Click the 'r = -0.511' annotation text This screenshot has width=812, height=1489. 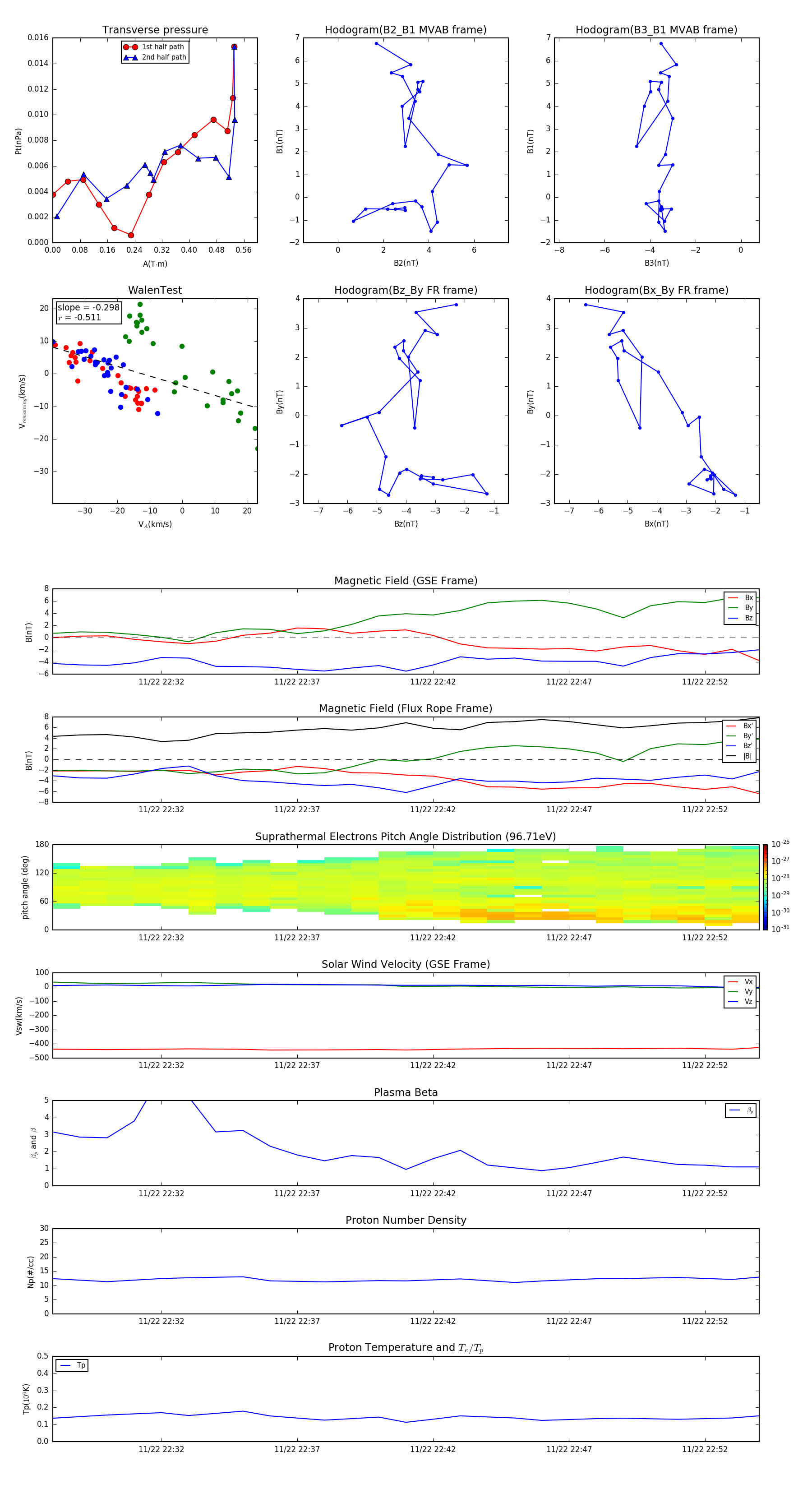pos(80,317)
